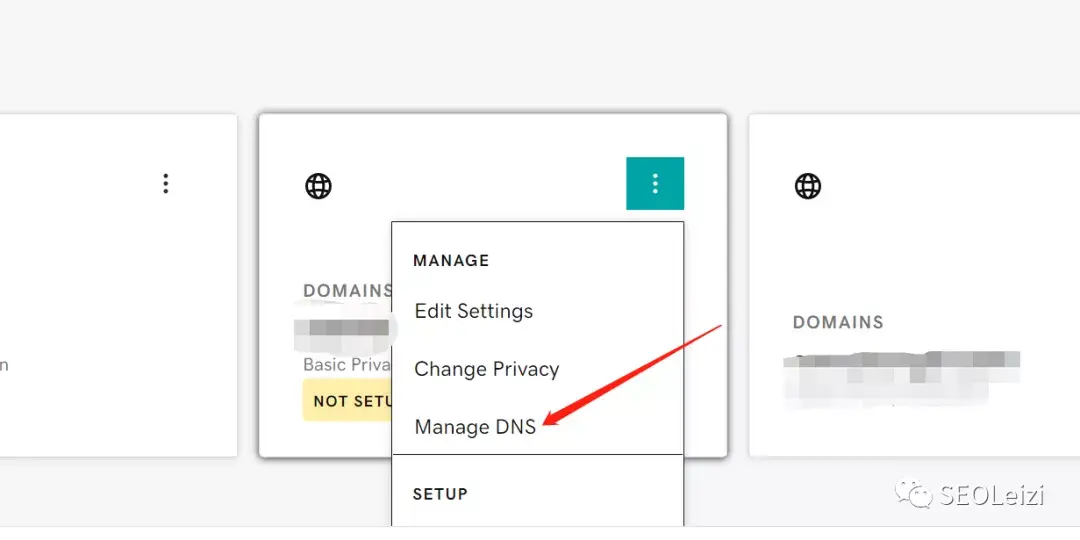Click the globe icon on the middle domain card
This screenshot has height=540, width=1080.
click(x=318, y=186)
